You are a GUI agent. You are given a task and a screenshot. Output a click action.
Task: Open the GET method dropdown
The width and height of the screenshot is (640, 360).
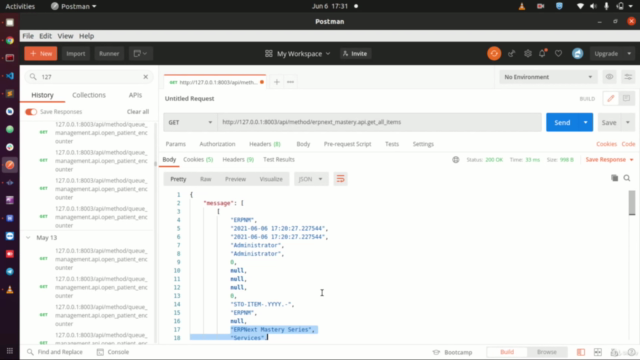coord(190,122)
